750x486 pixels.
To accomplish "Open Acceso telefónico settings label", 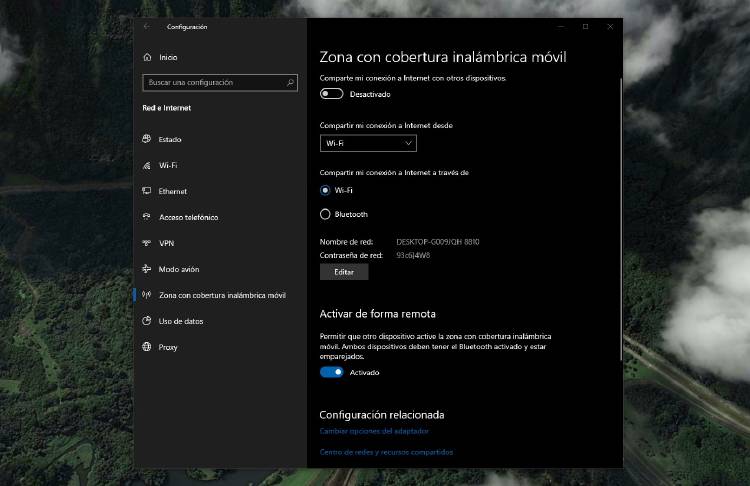I will pyautogui.click(x=188, y=217).
